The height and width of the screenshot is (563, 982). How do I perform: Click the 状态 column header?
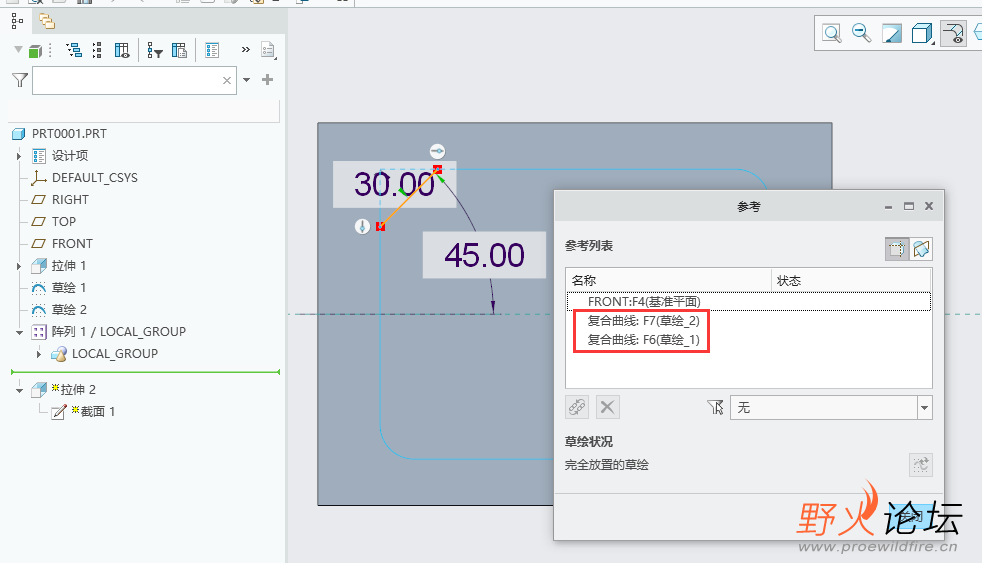852,281
